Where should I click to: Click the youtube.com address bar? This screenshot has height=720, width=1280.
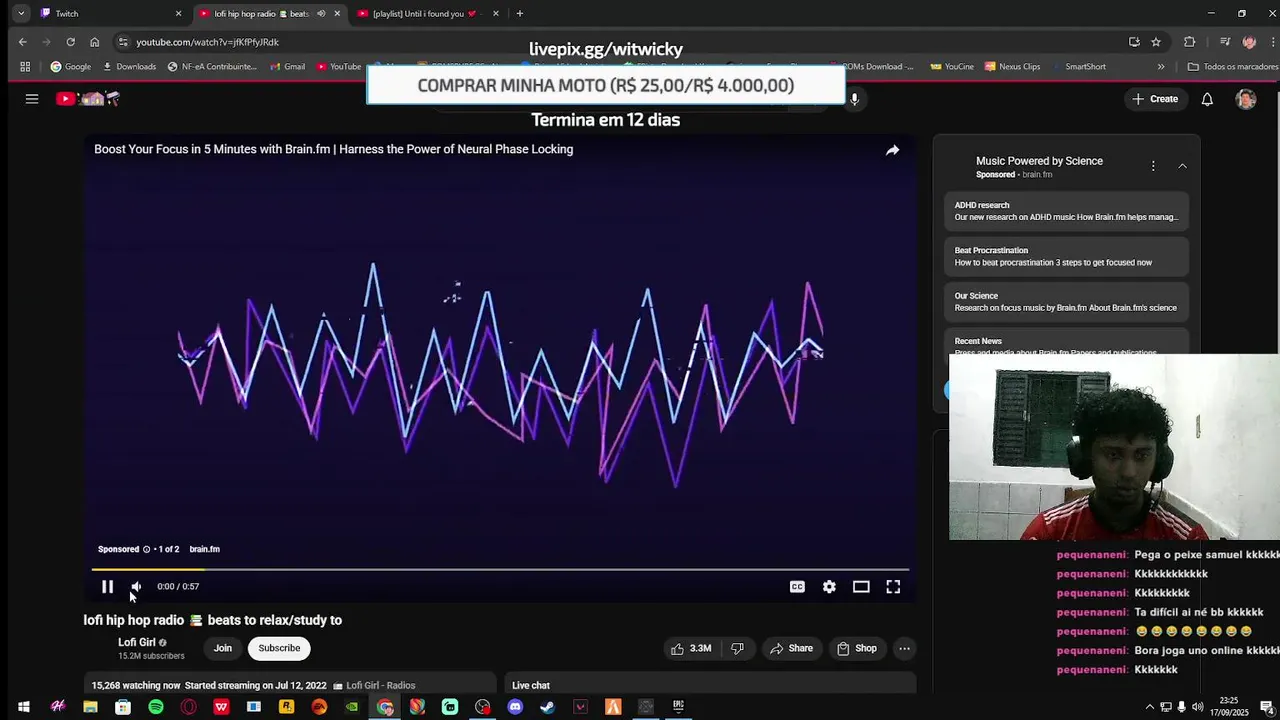620,42
